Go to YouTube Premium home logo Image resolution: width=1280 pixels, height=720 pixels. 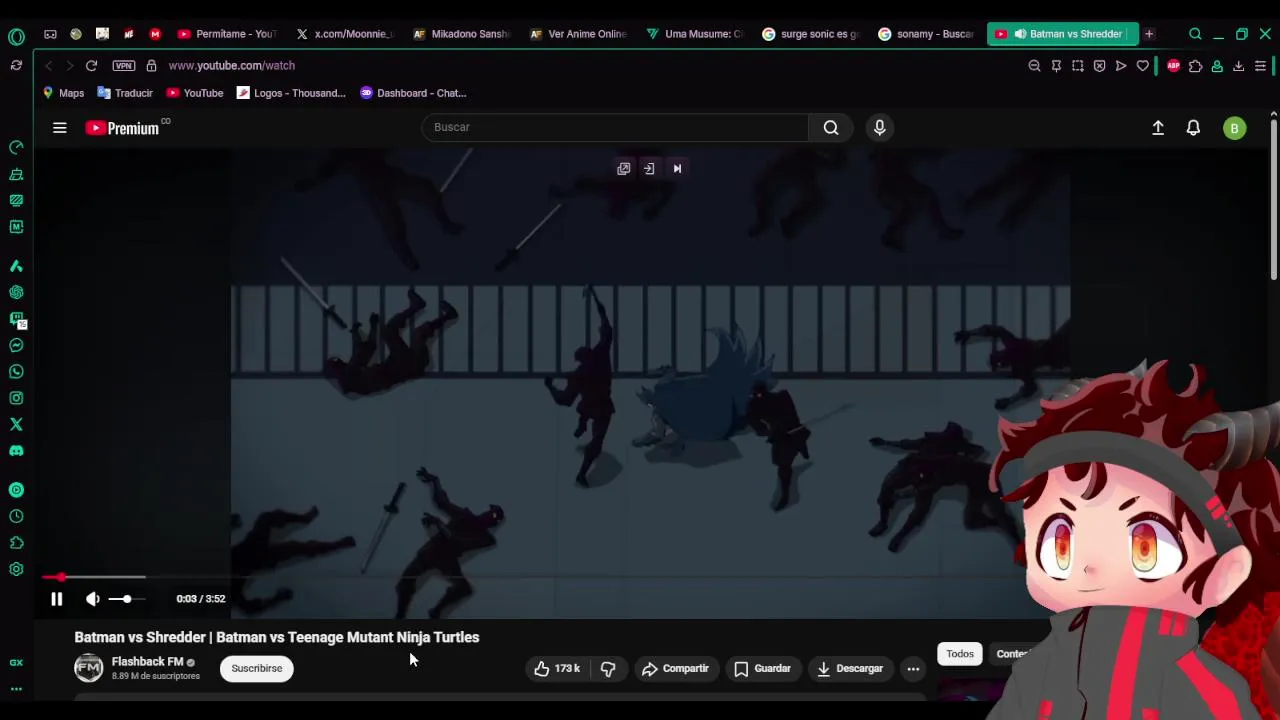tap(123, 128)
